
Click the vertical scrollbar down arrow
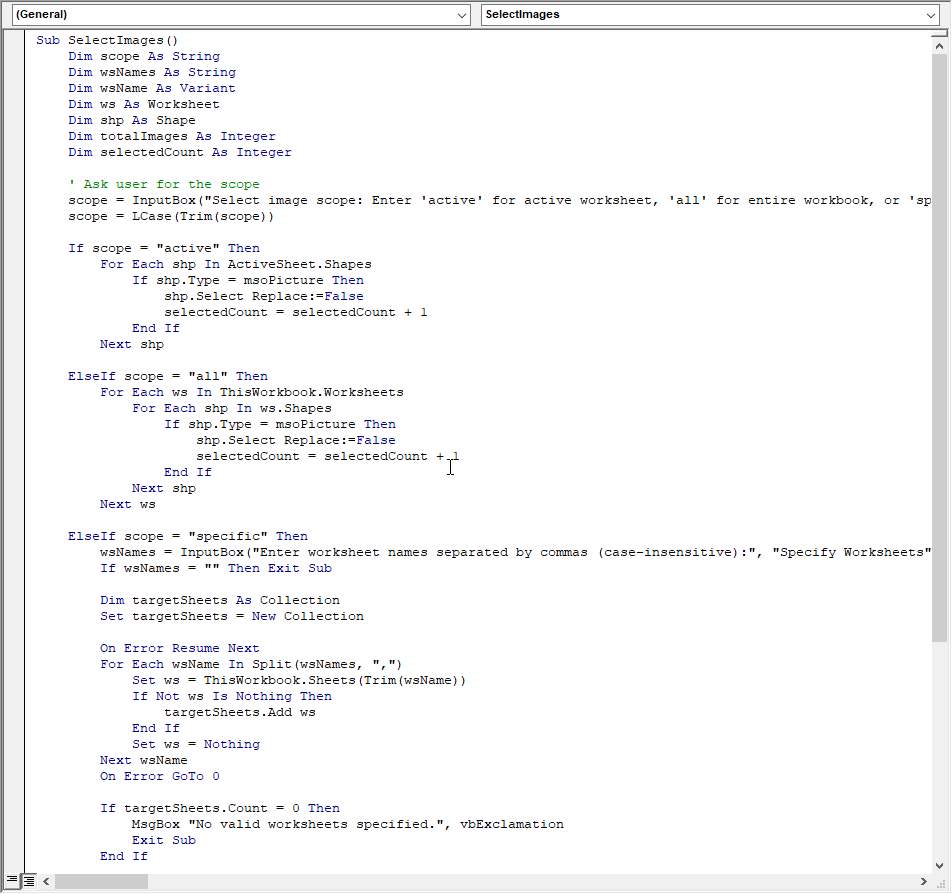click(939, 865)
